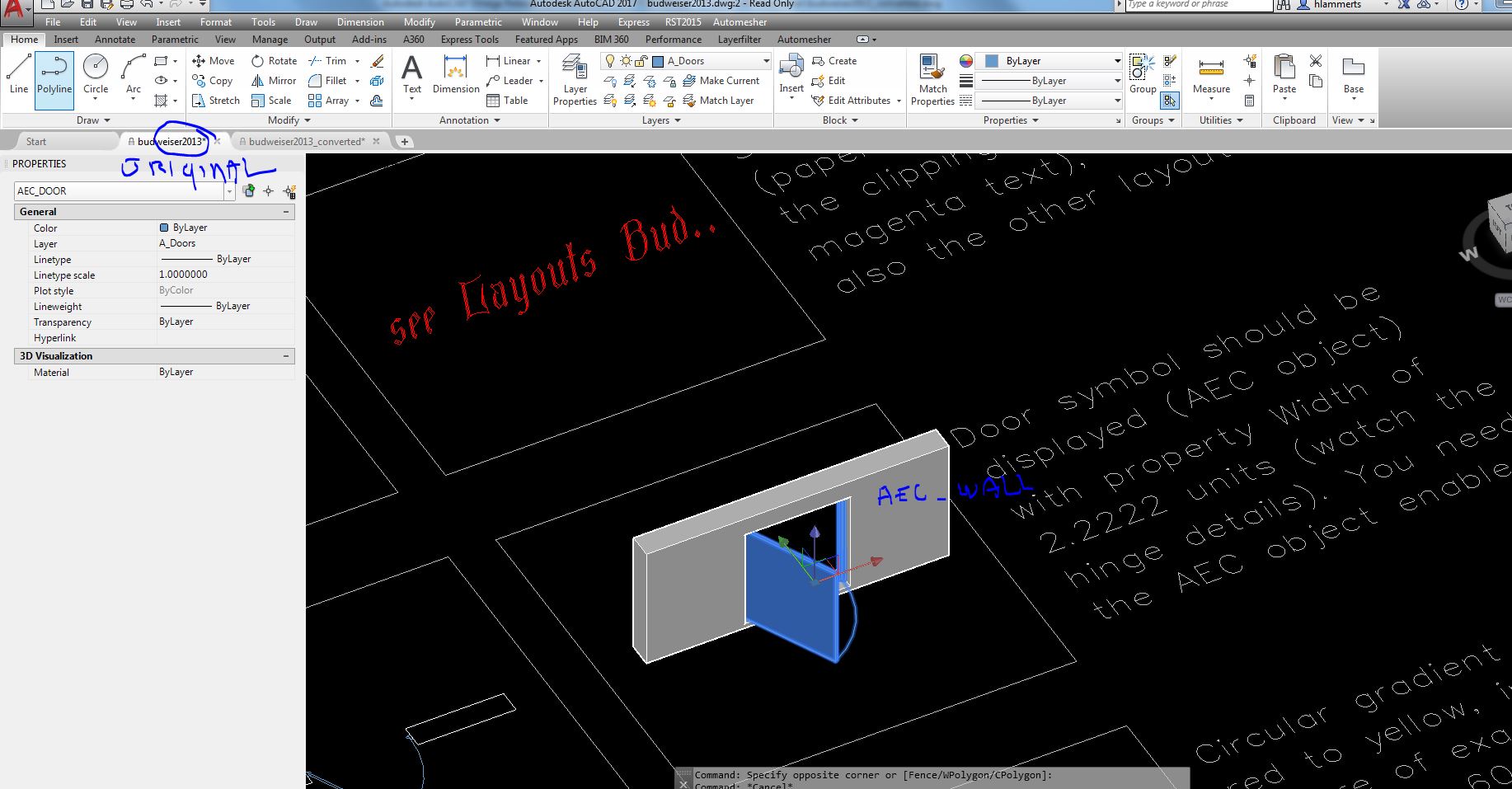Open the Express Tools ribbon tab
1512x789 pixels.
point(469,40)
